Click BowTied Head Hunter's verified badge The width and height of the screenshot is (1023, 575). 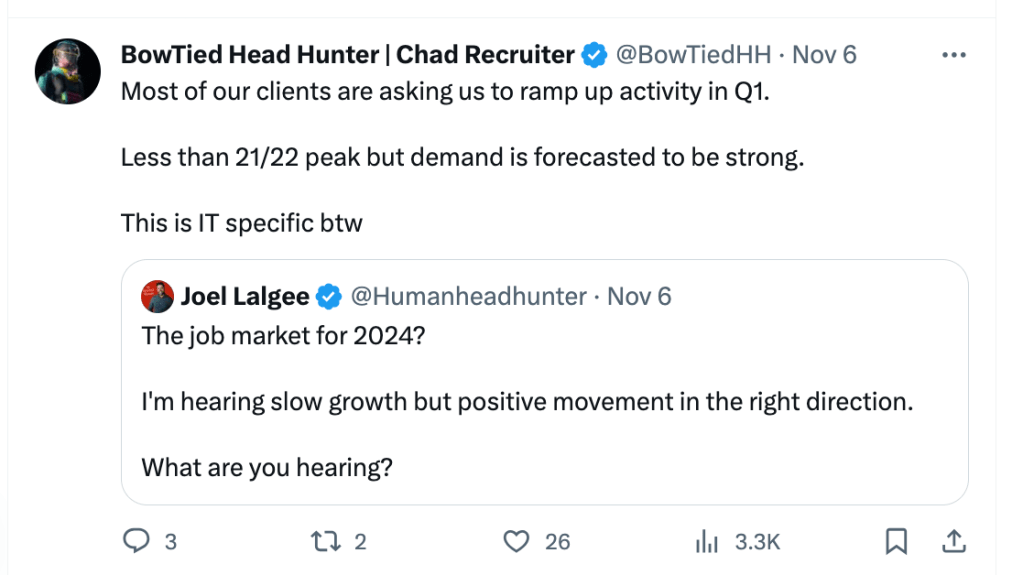click(594, 54)
